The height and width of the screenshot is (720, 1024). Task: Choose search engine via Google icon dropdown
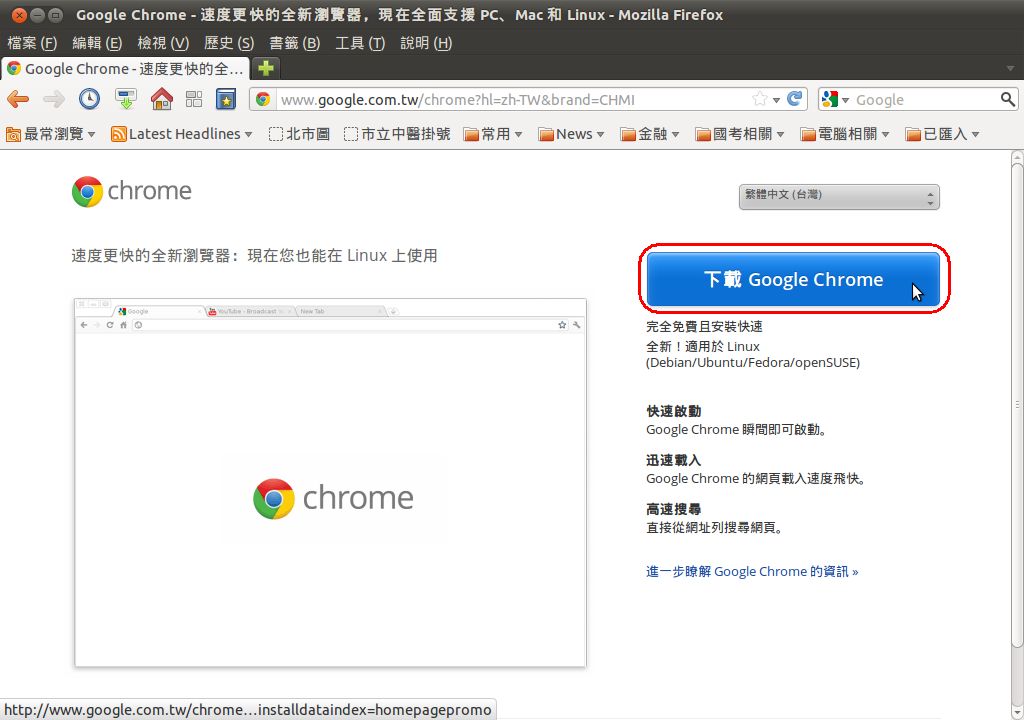tap(835, 99)
